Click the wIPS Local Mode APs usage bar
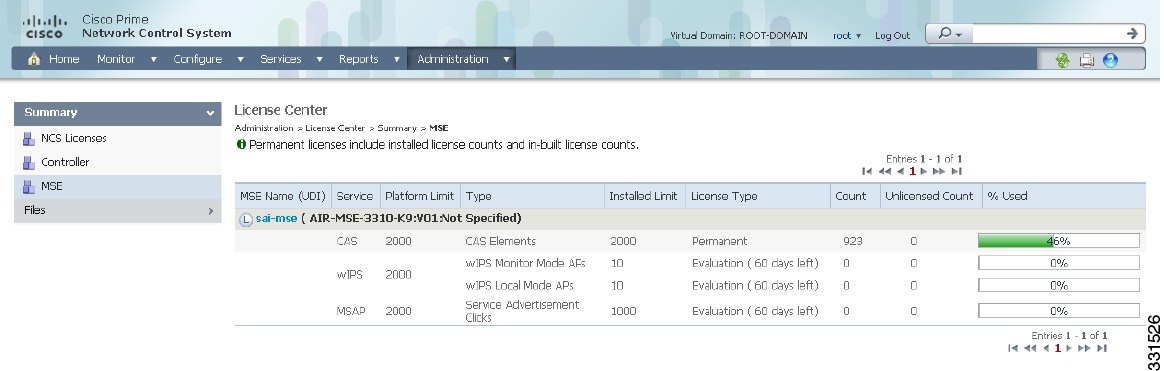The image size is (1164, 371). tap(1059, 285)
